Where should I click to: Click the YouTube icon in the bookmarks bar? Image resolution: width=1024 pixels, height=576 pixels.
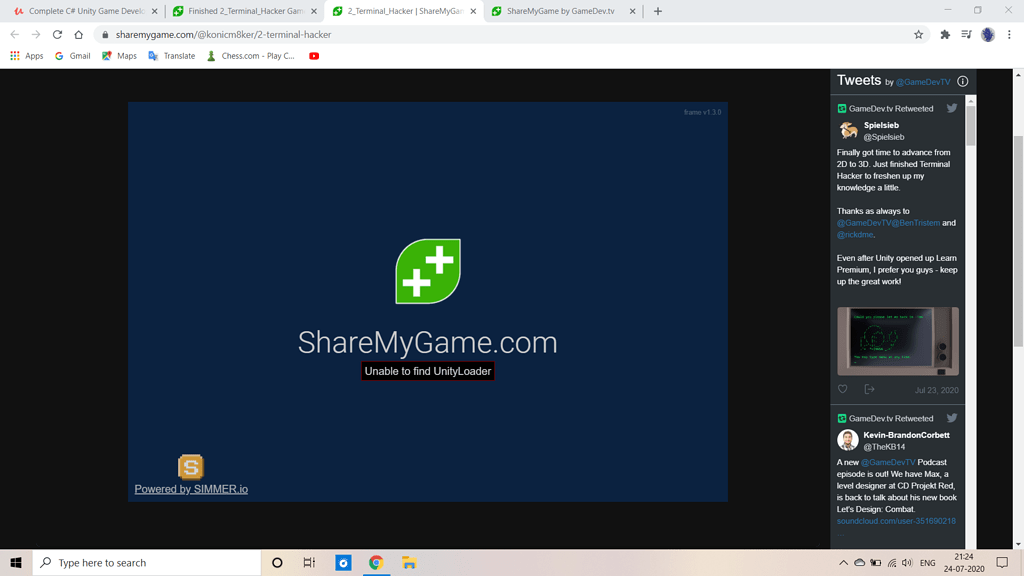click(313, 56)
